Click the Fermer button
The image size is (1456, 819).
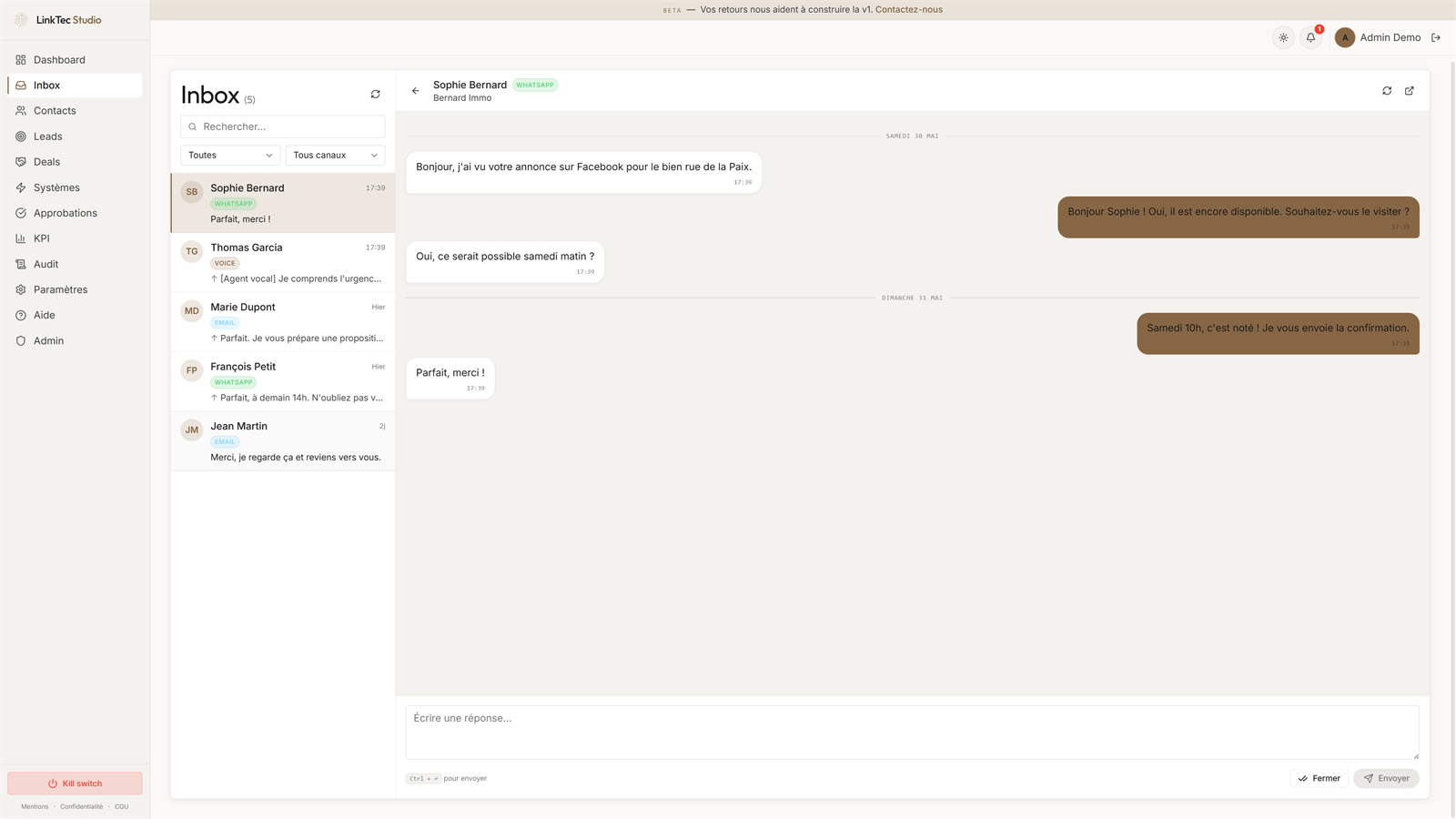pos(1319,779)
